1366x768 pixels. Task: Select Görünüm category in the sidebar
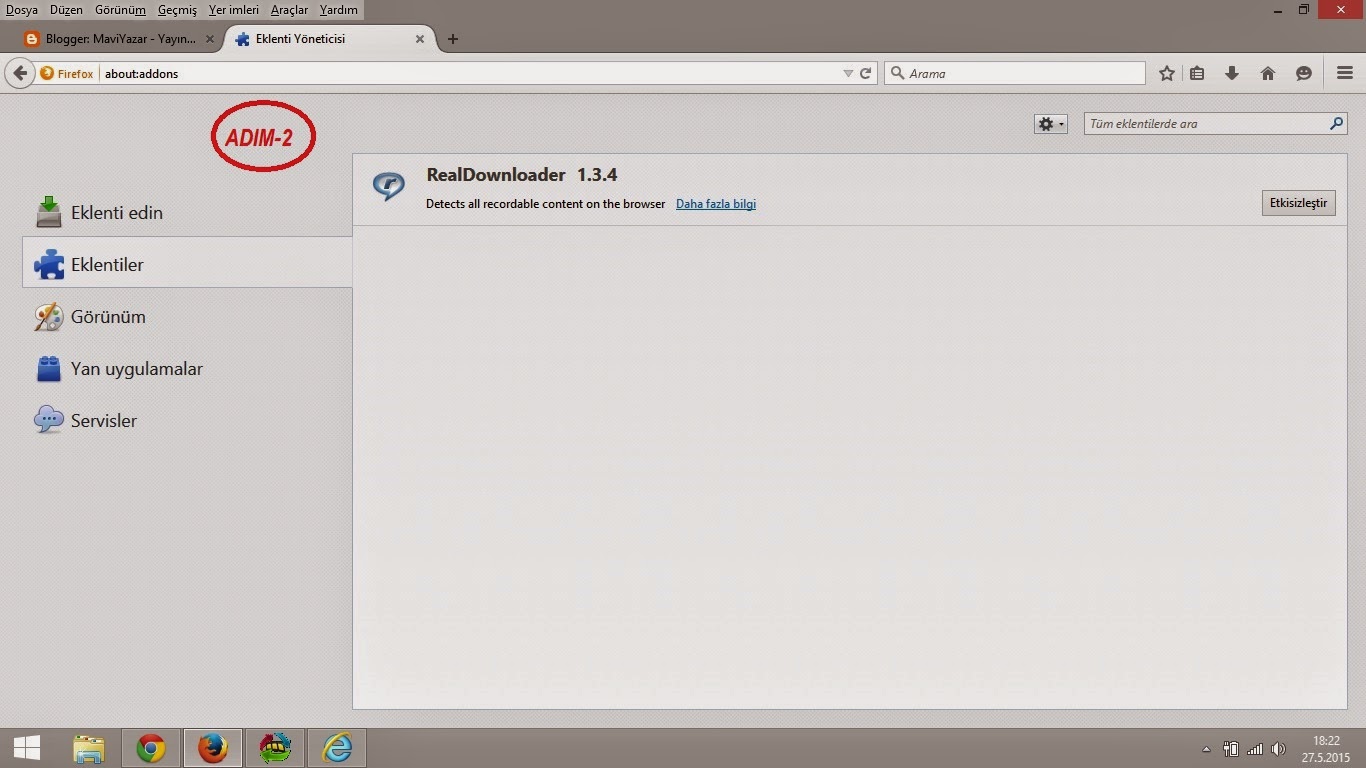[x=108, y=317]
